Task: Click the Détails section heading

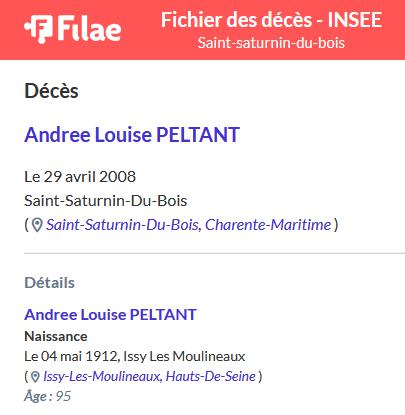Action: point(49,283)
